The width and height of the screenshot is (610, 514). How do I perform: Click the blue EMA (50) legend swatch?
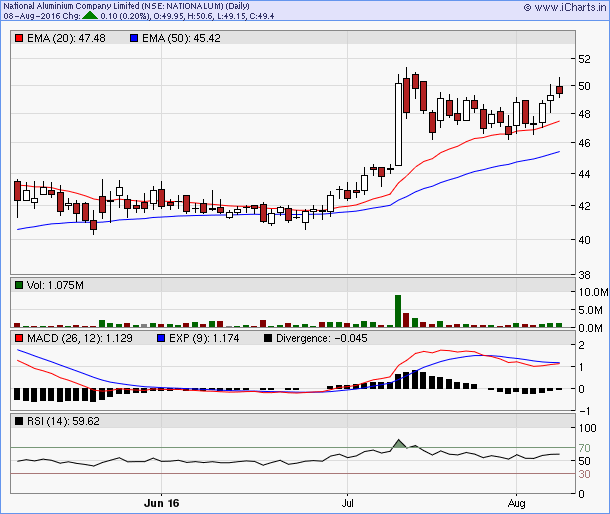tap(134, 38)
